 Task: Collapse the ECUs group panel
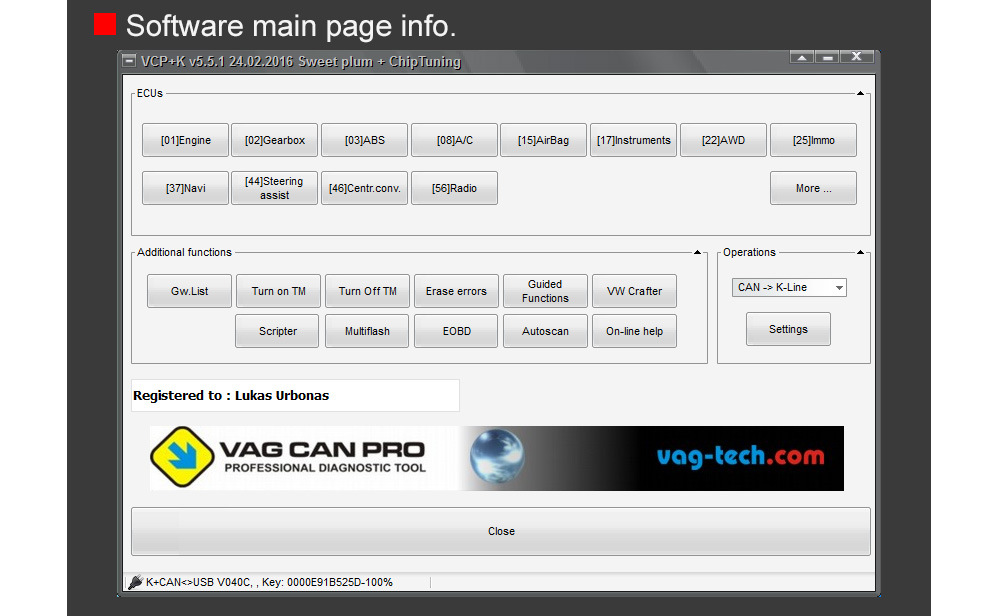[860, 93]
